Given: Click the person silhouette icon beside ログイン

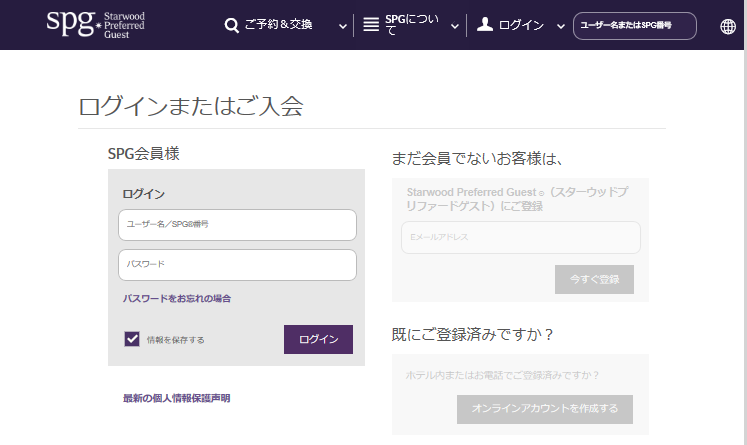Looking at the screenshot, I should coord(485,24).
